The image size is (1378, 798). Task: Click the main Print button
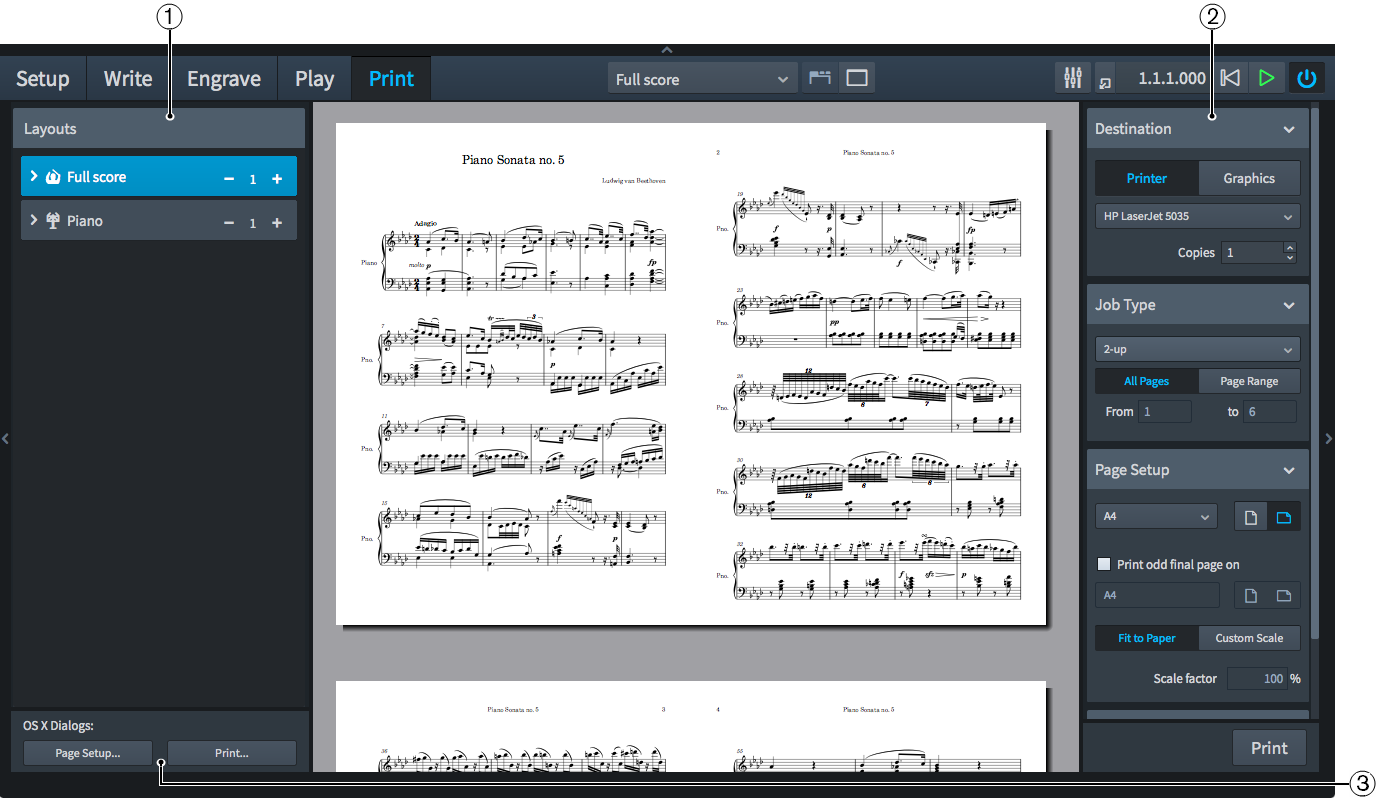tap(1269, 748)
